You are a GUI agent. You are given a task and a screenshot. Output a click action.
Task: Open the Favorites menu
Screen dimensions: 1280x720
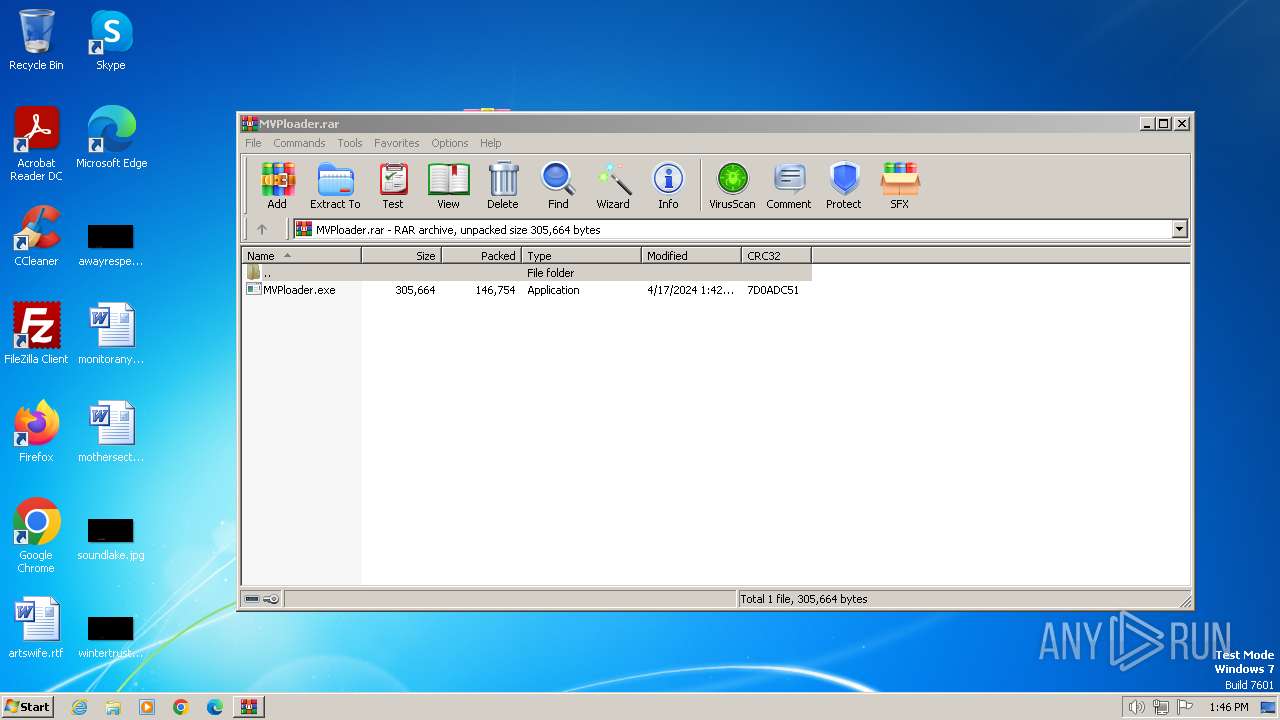coord(397,143)
